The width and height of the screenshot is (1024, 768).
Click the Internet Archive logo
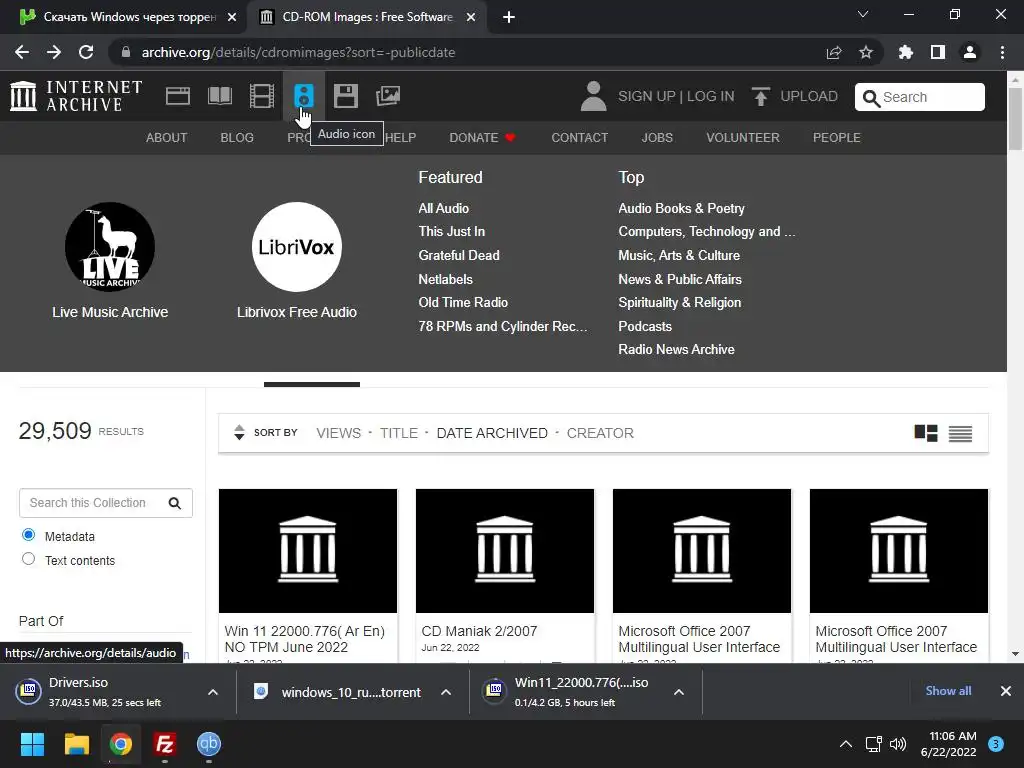click(76, 96)
